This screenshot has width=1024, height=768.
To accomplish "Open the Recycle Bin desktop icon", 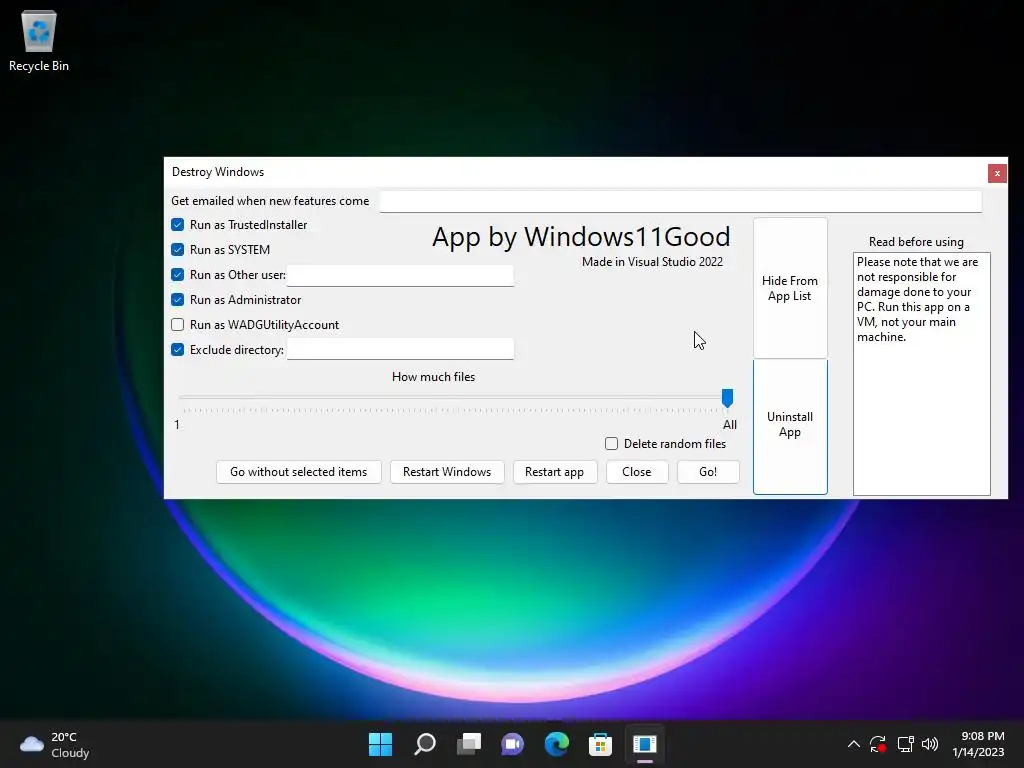I will click(39, 40).
